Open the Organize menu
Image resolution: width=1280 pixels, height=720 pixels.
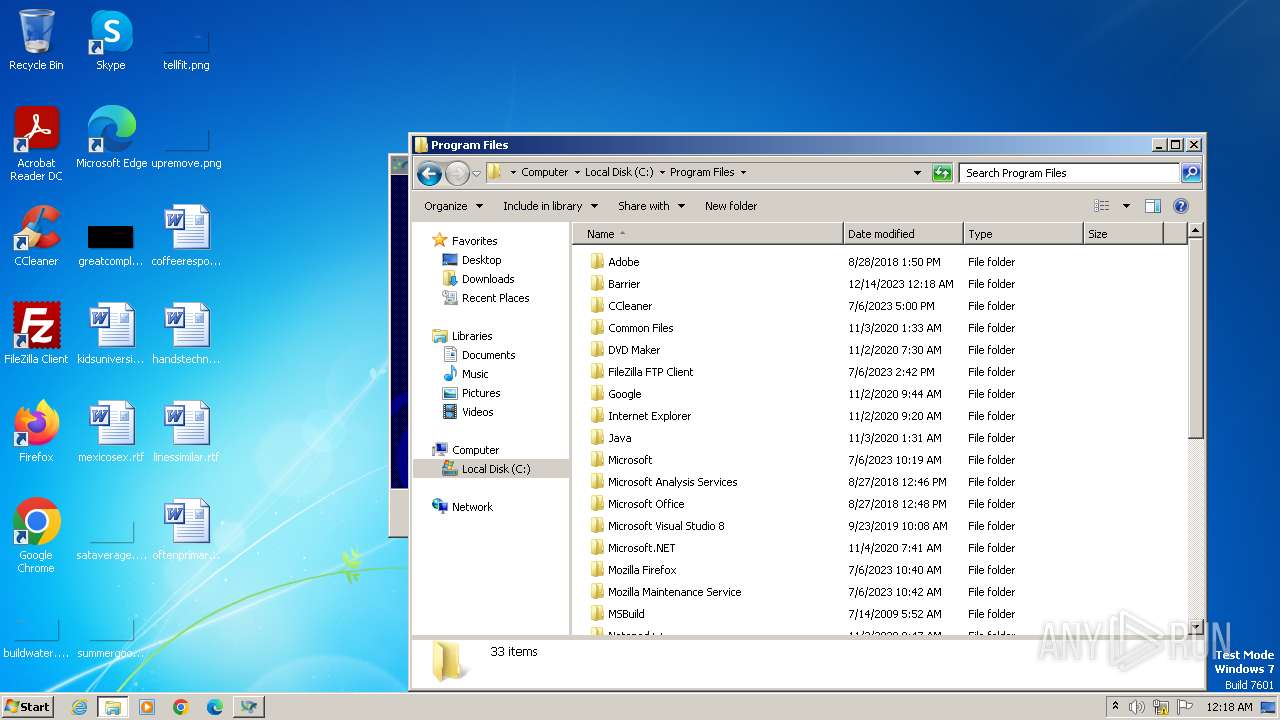[x=453, y=206]
